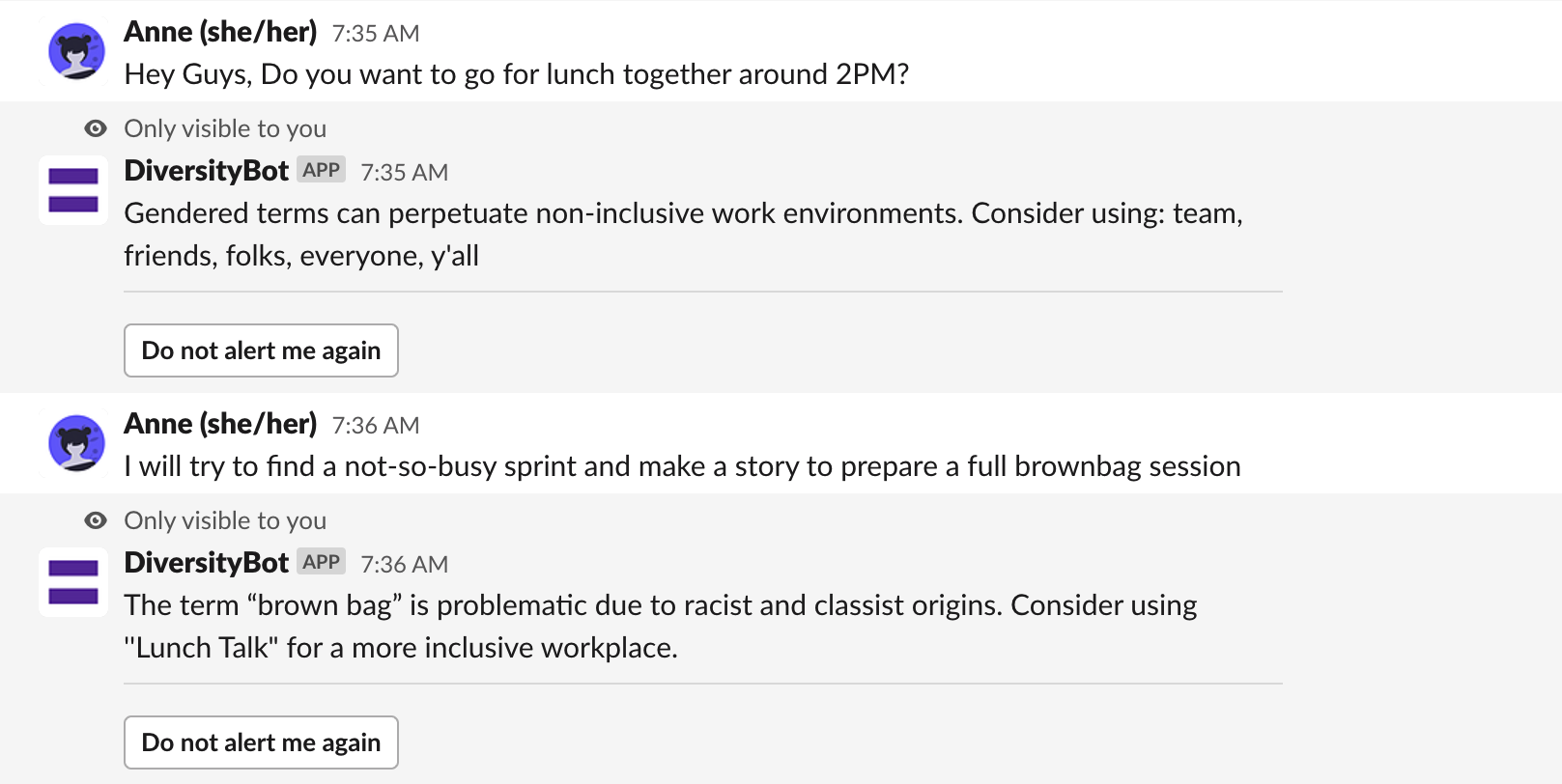Click DiversityBot name on the gendered terms alert
This screenshot has height=784, width=1562.
pos(207,171)
